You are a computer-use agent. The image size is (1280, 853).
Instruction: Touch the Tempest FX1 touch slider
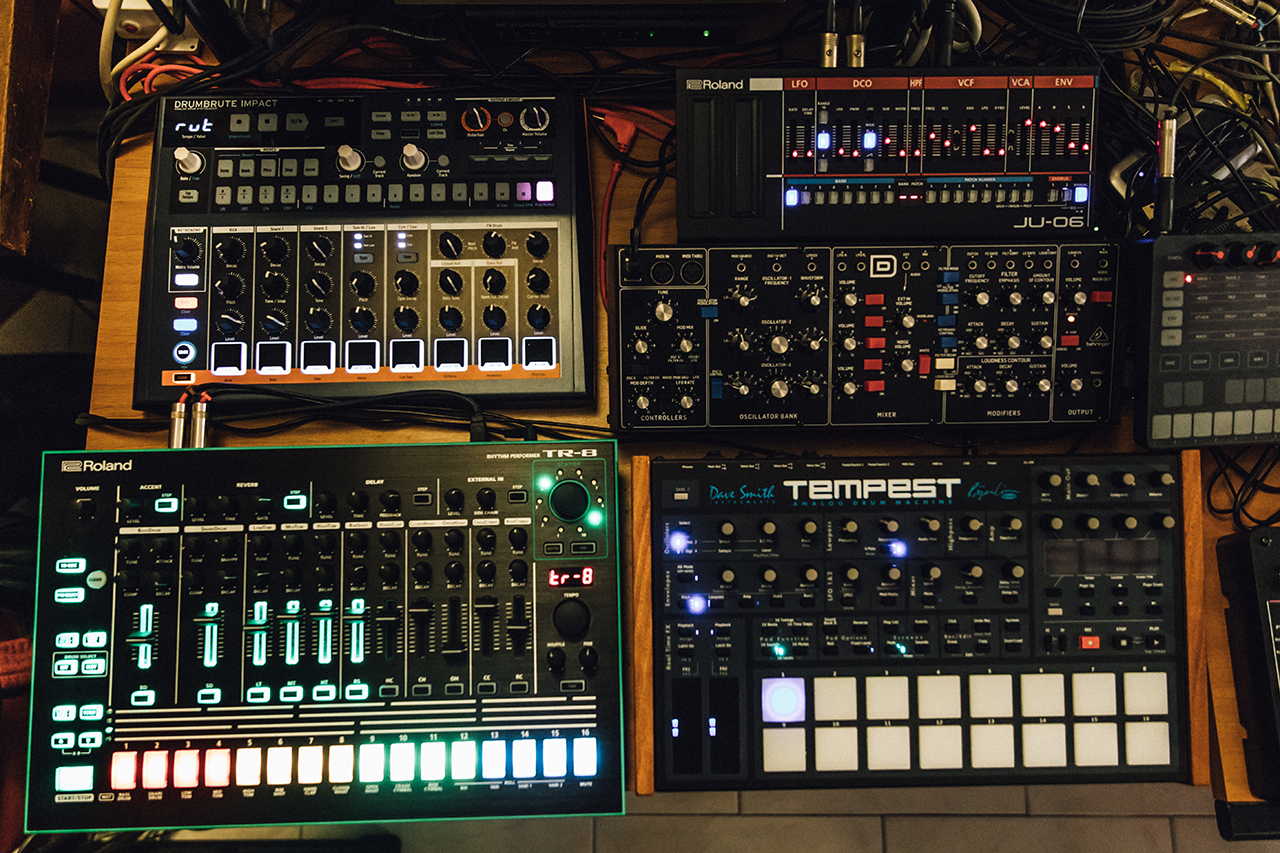click(x=687, y=724)
